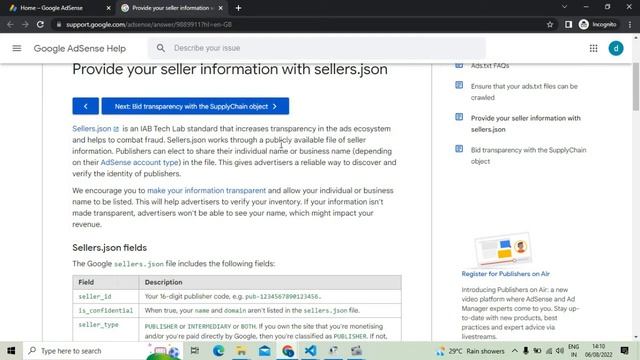
Task: Go back with browser back arrow
Action: (10, 24)
